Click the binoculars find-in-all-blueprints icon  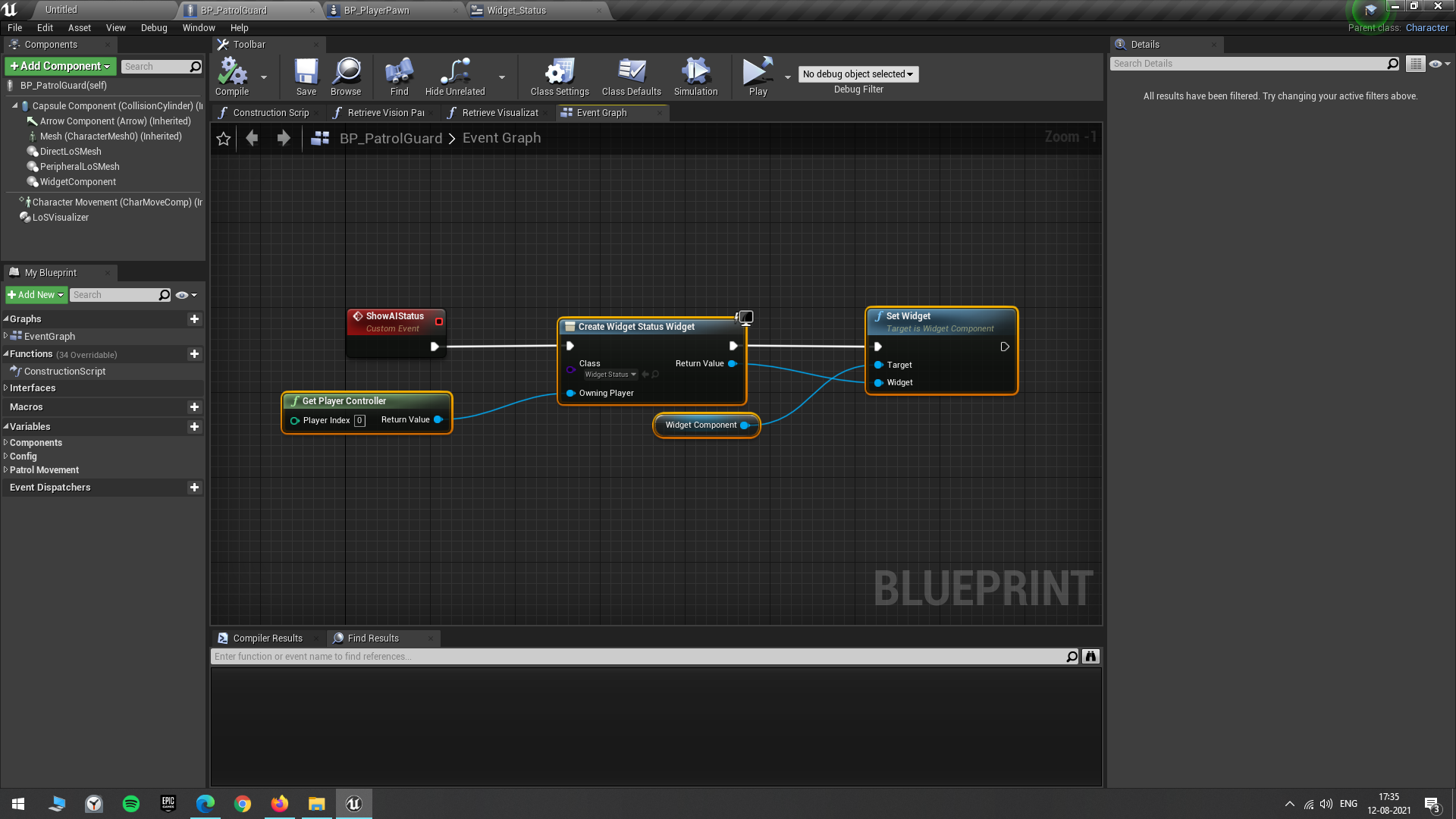tap(1090, 657)
